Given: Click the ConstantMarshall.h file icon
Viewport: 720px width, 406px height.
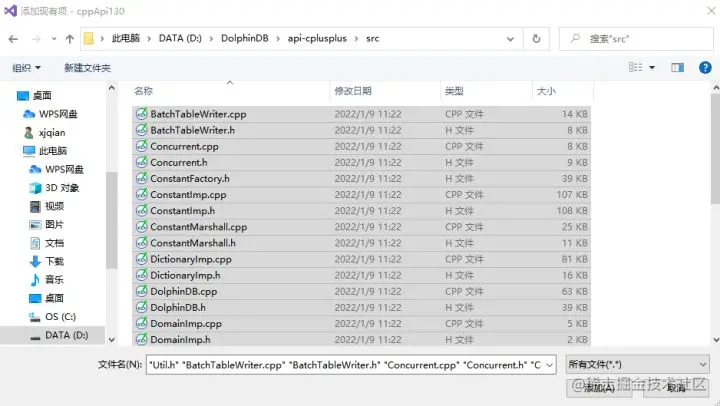Looking at the screenshot, I should pos(142,242).
